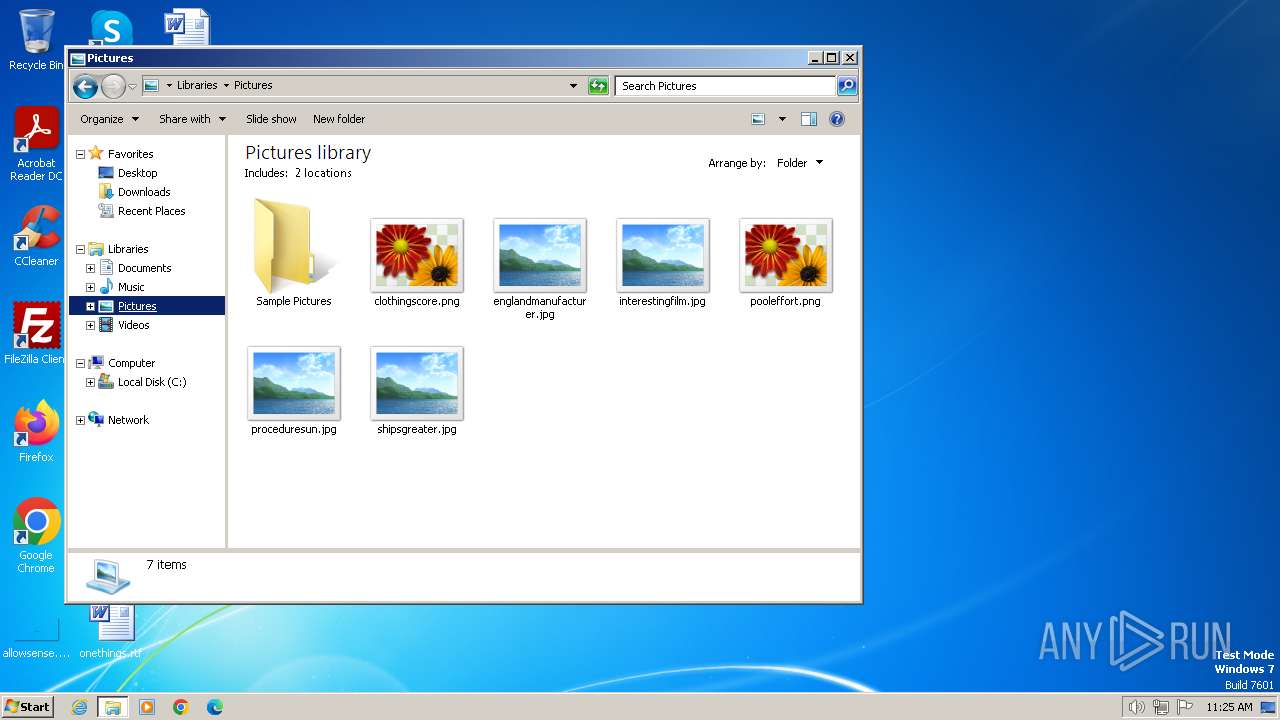Open Windows Media Player from taskbar
This screenshot has width=1280, height=720.
pyautogui.click(x=147, y=707)
